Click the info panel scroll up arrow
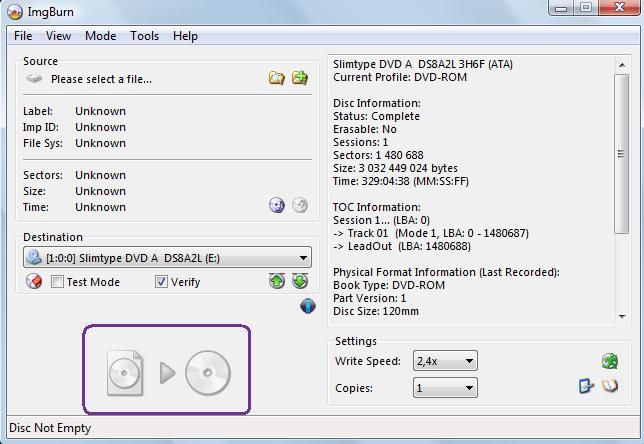Image resolution: width=644 pixels, height=444 pixels. click(622, 65)
